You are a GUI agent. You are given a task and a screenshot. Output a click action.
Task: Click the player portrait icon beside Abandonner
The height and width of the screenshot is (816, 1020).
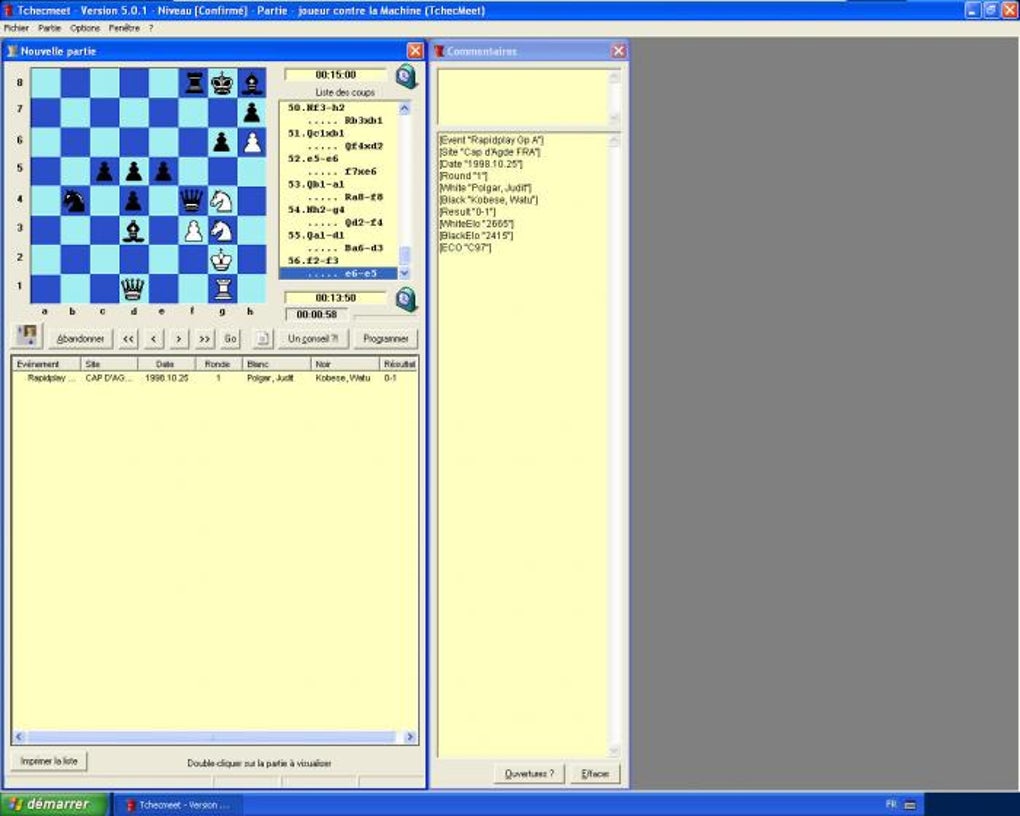pyautogui.click(x=27, y=336)
